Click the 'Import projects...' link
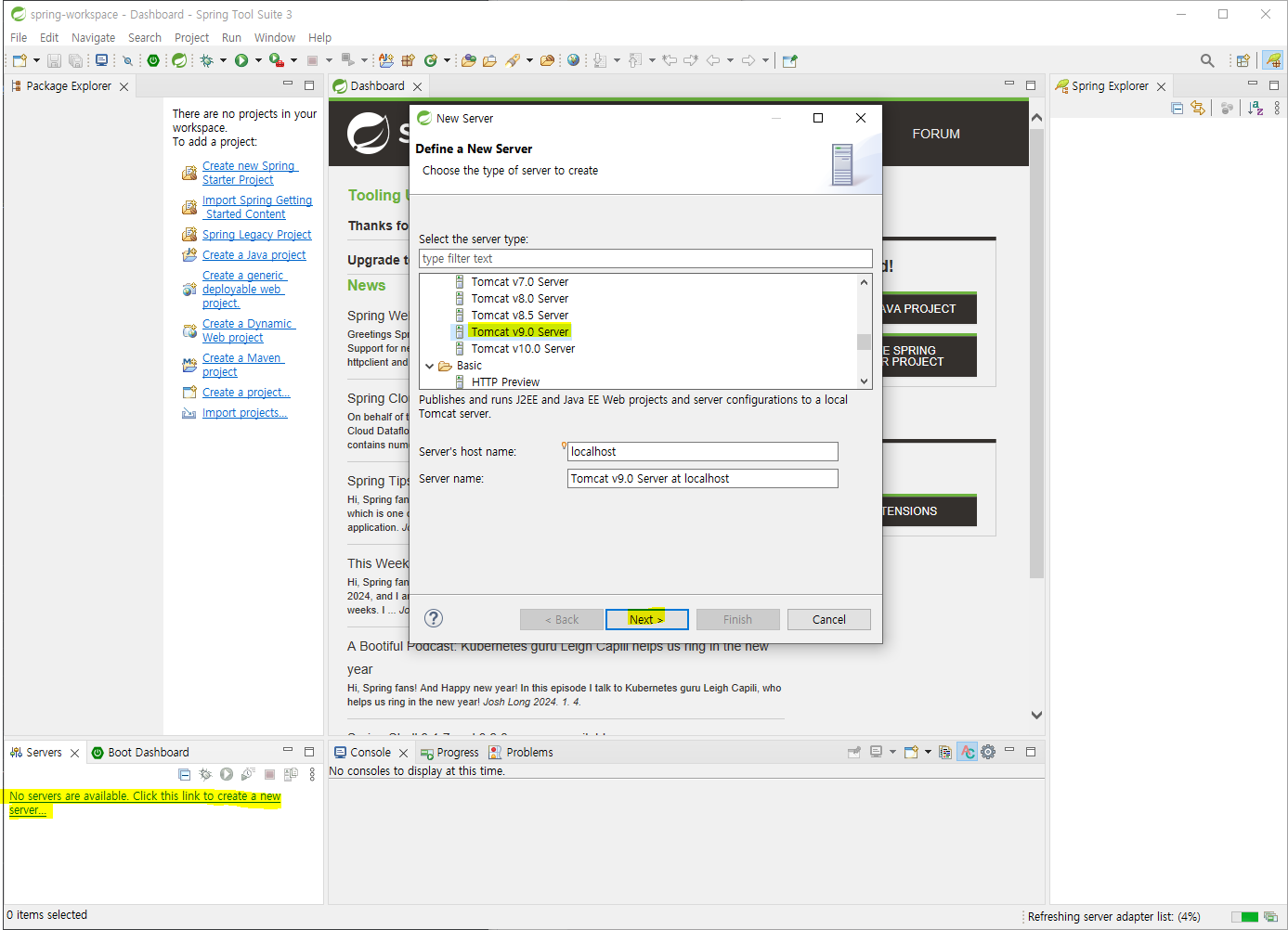Screen dimensions: 1288x930 (x=245, y=413)
